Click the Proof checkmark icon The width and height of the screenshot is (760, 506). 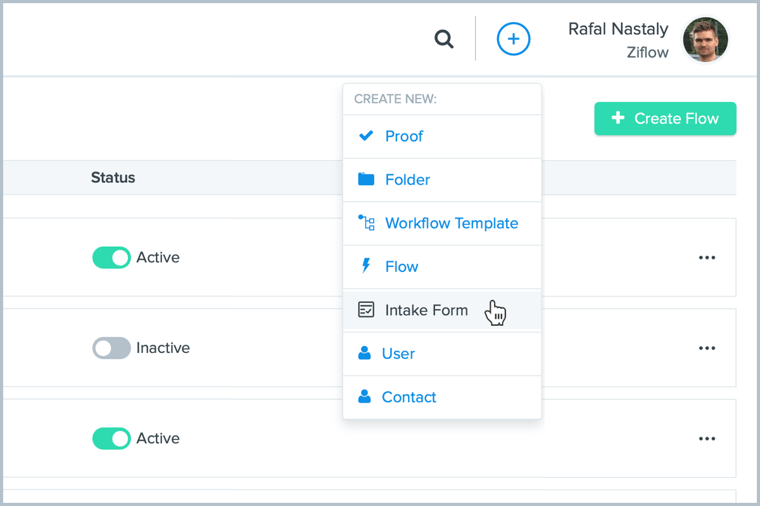point(366,136)
